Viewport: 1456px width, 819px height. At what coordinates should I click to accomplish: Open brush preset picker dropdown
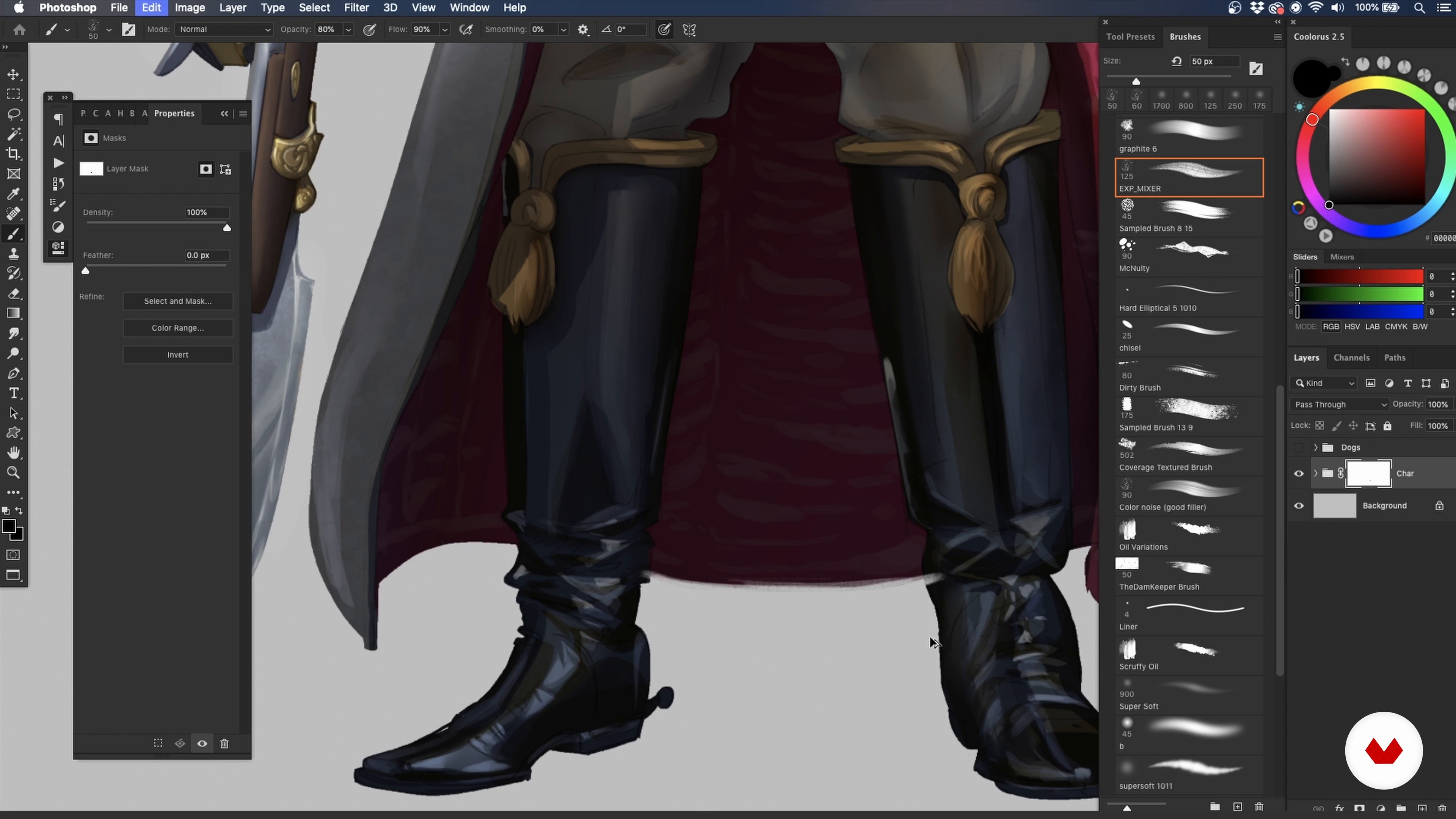109,30
